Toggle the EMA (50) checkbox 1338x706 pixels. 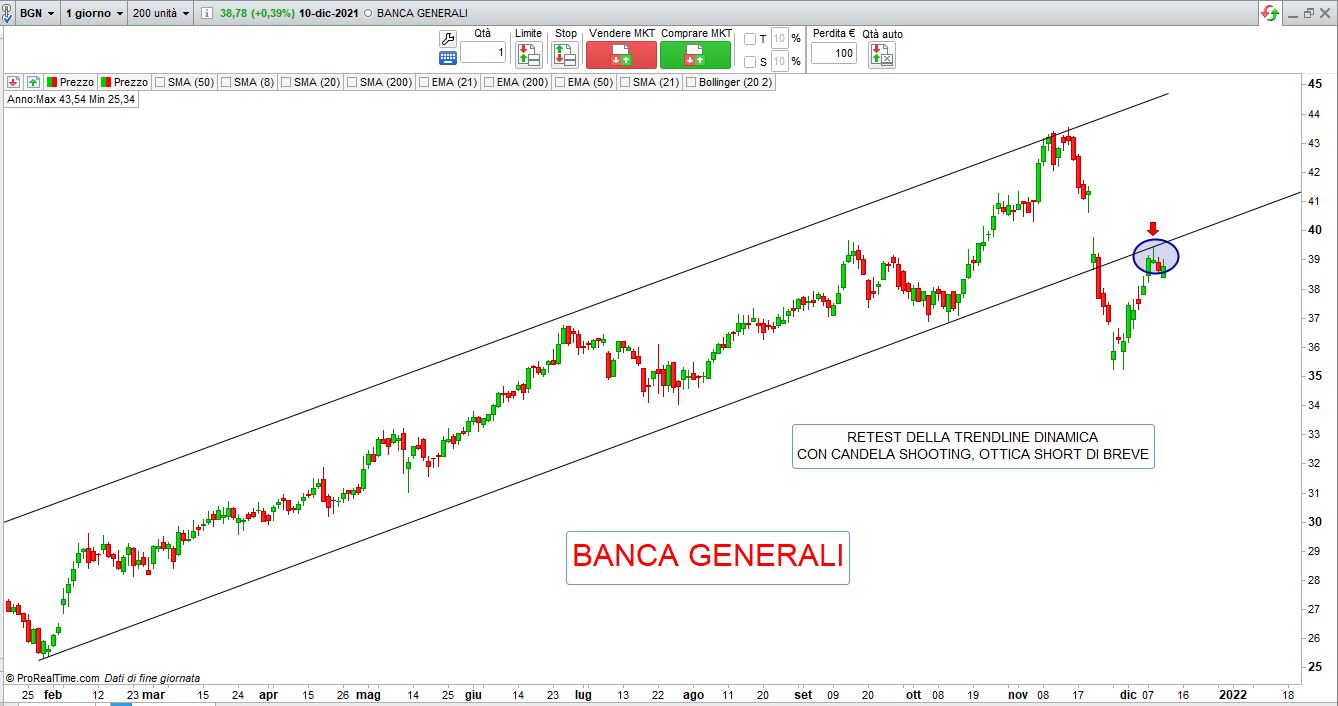[x=560, y=82]
